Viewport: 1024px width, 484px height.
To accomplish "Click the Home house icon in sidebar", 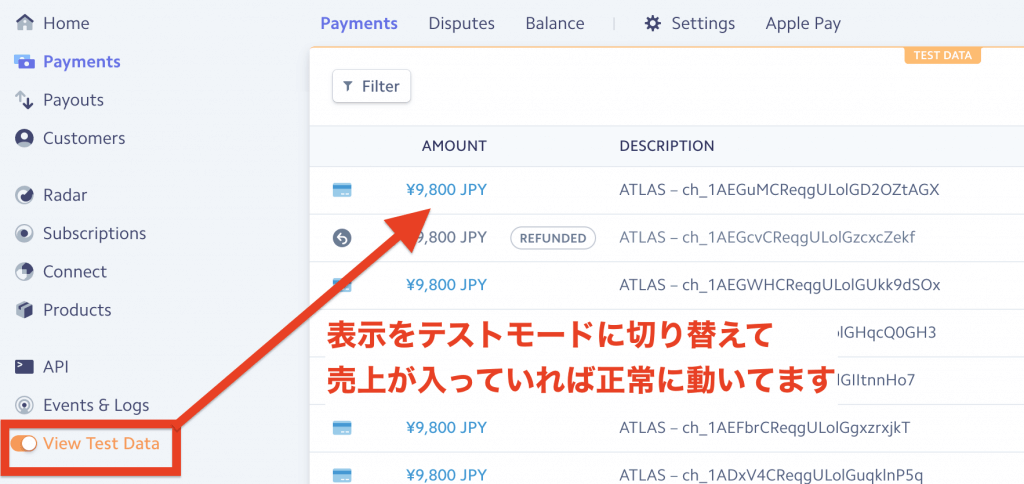I will [x=25, y=24].
